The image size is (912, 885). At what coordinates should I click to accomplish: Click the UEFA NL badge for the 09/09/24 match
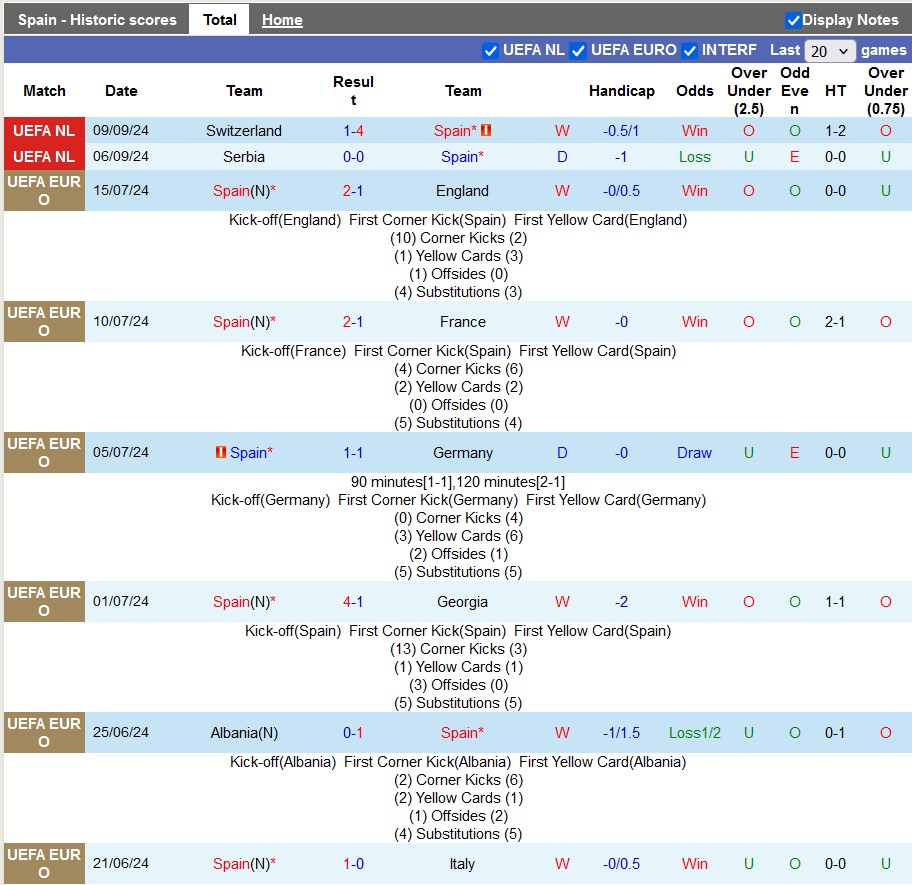coord(44,131)
